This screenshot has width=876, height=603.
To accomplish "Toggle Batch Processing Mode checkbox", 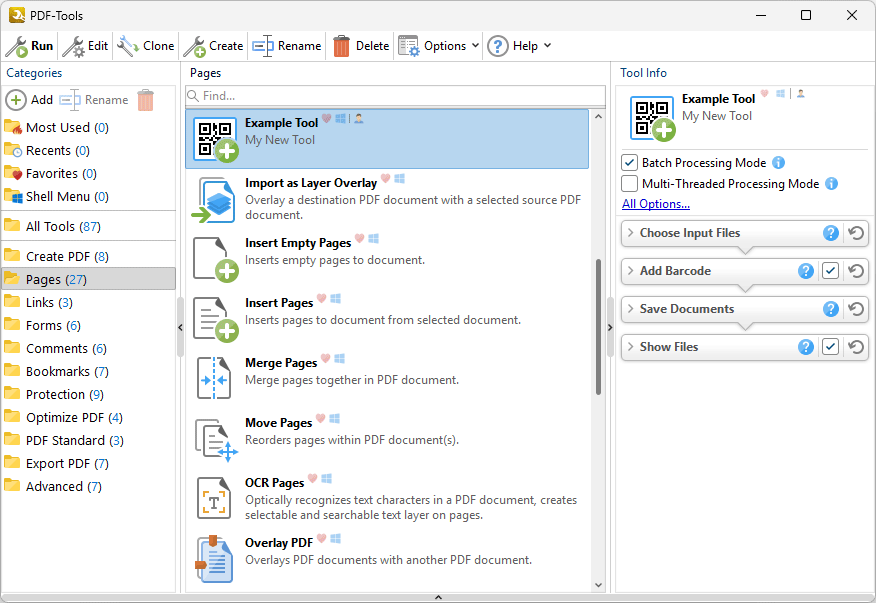I will click(630, 163).
